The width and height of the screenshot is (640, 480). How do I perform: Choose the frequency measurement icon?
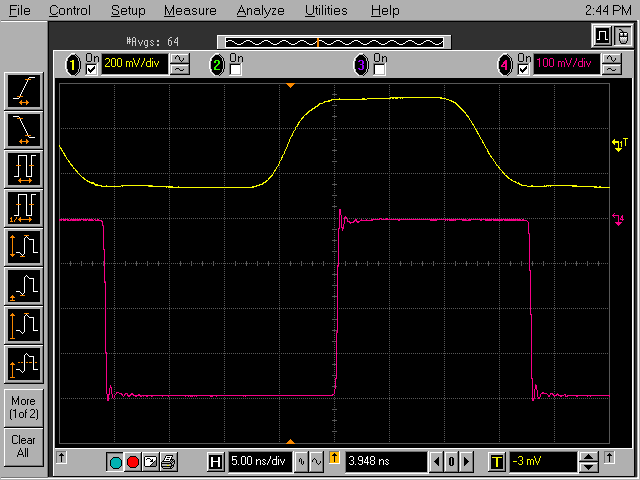click(x=24, y=209)
